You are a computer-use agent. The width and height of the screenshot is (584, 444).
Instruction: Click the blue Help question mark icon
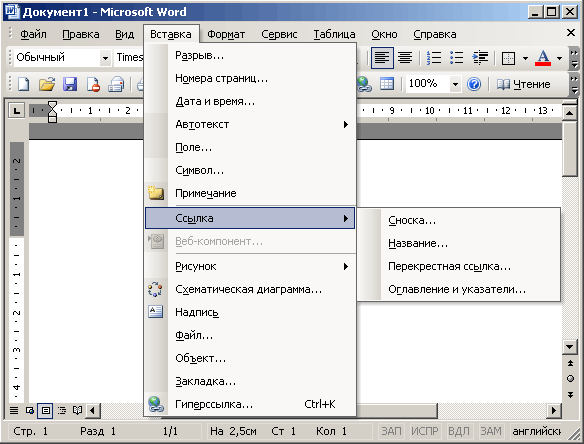pos(474,84)
